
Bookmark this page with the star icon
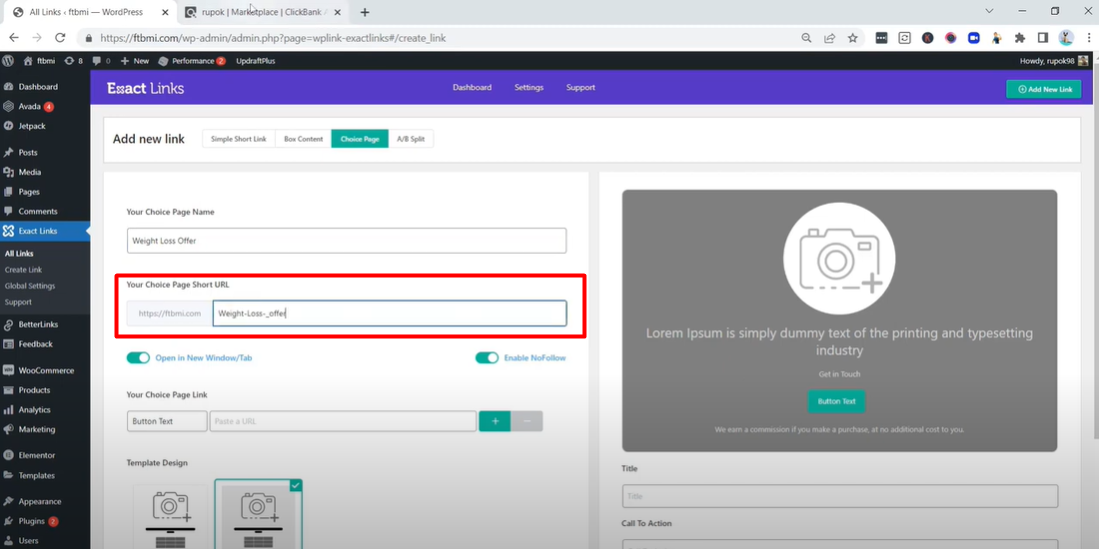852,38
